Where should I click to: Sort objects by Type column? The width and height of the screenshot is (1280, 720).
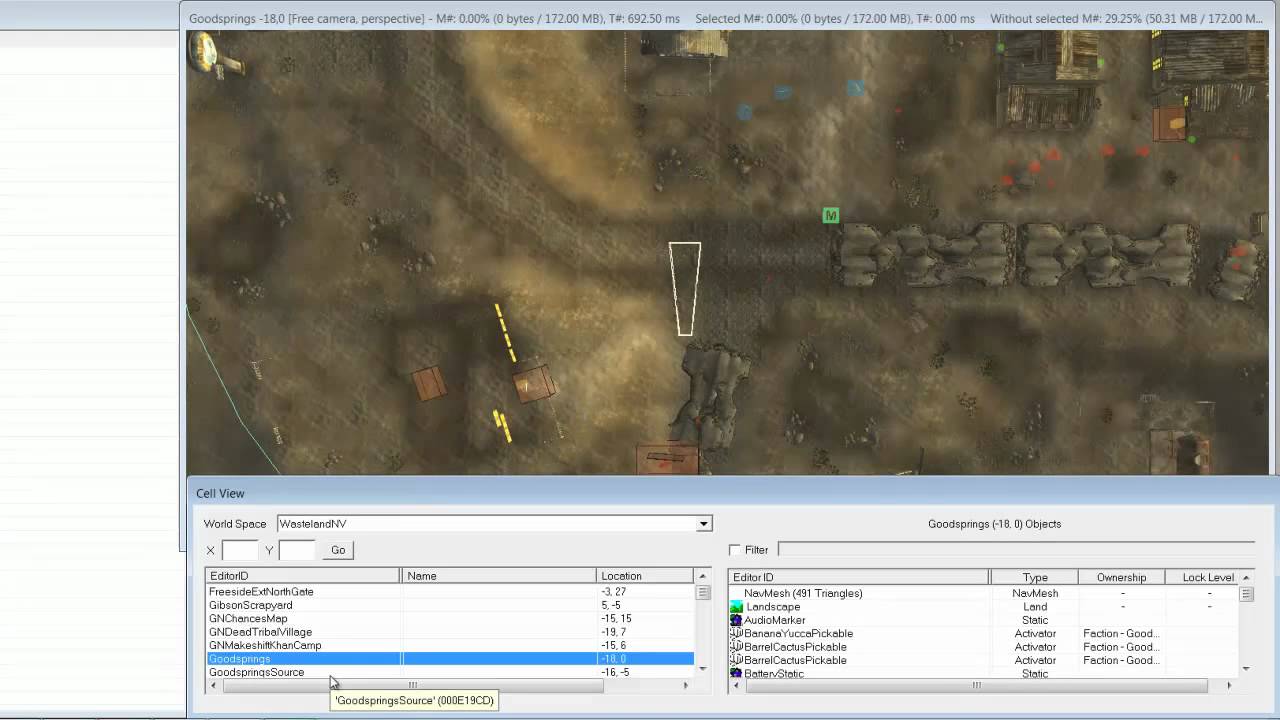point(1034,577)
